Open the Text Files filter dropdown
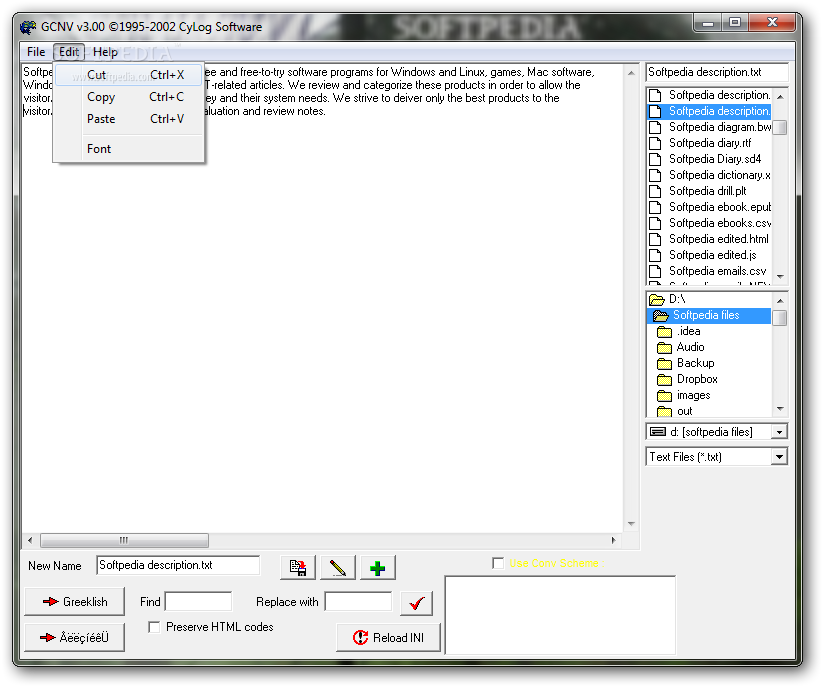The width and height of the screenshot is (823, 687). pos(779,457)
